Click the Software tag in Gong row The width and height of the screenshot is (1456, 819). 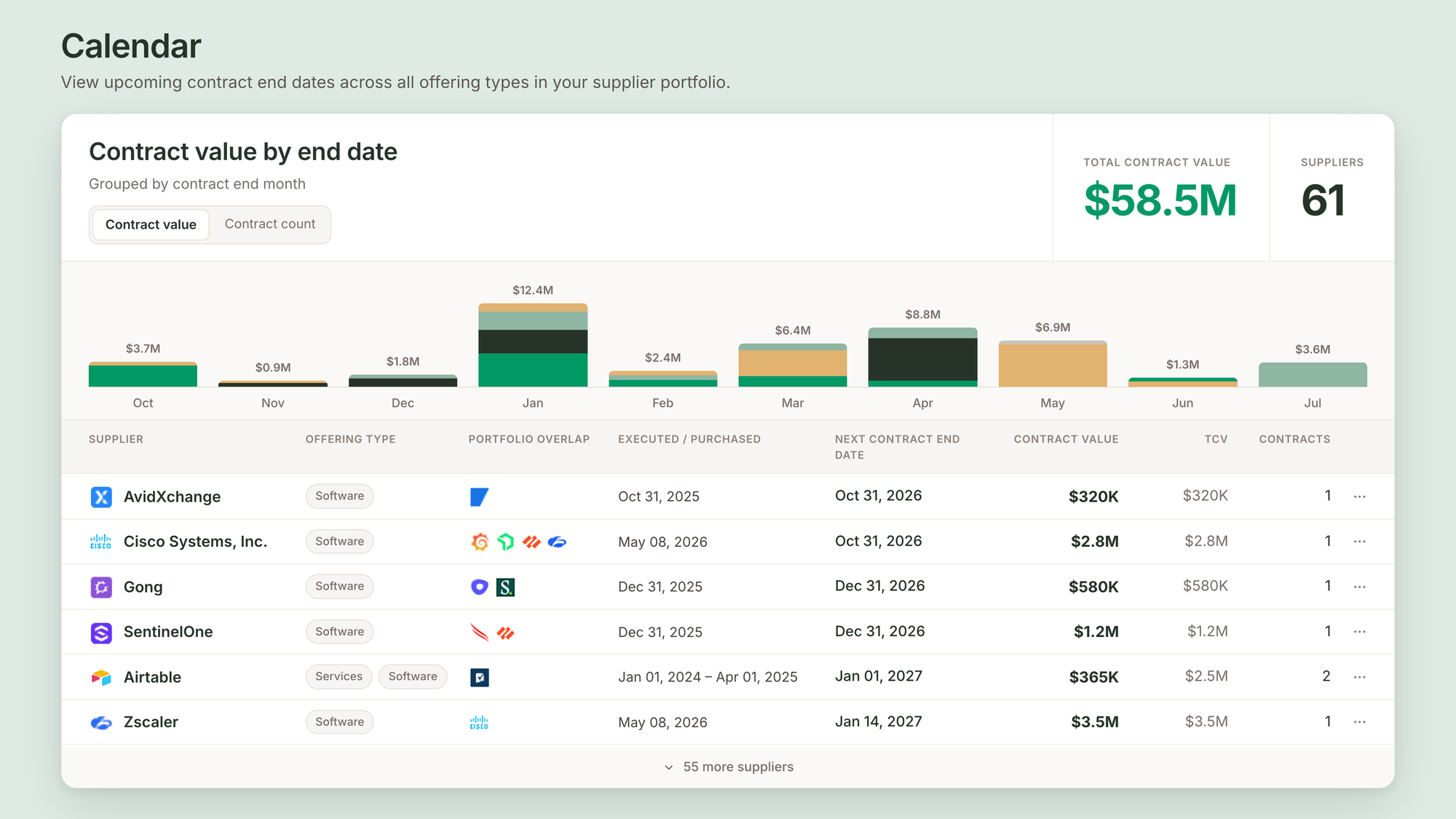[x=339, y=587]
